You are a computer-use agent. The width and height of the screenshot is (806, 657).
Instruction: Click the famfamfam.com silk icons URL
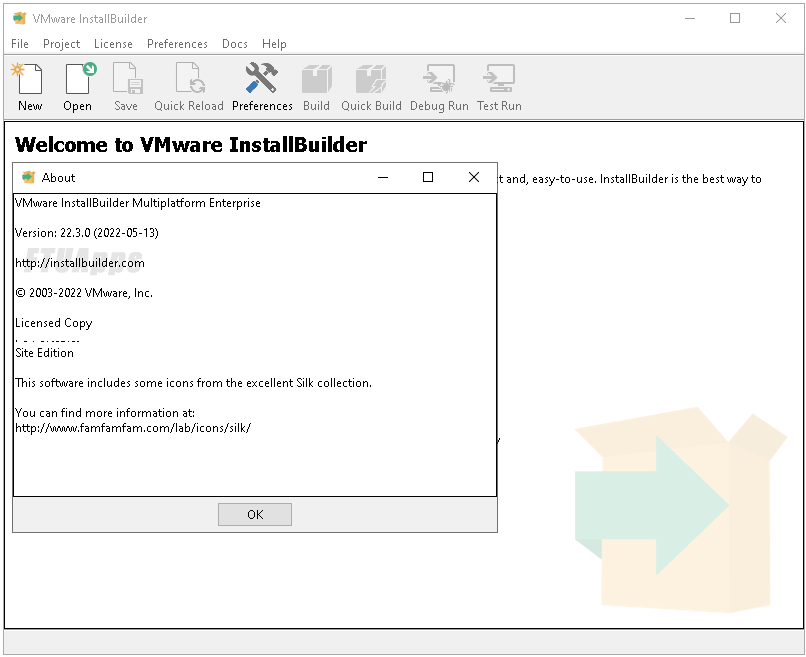[x=133, y=428]
